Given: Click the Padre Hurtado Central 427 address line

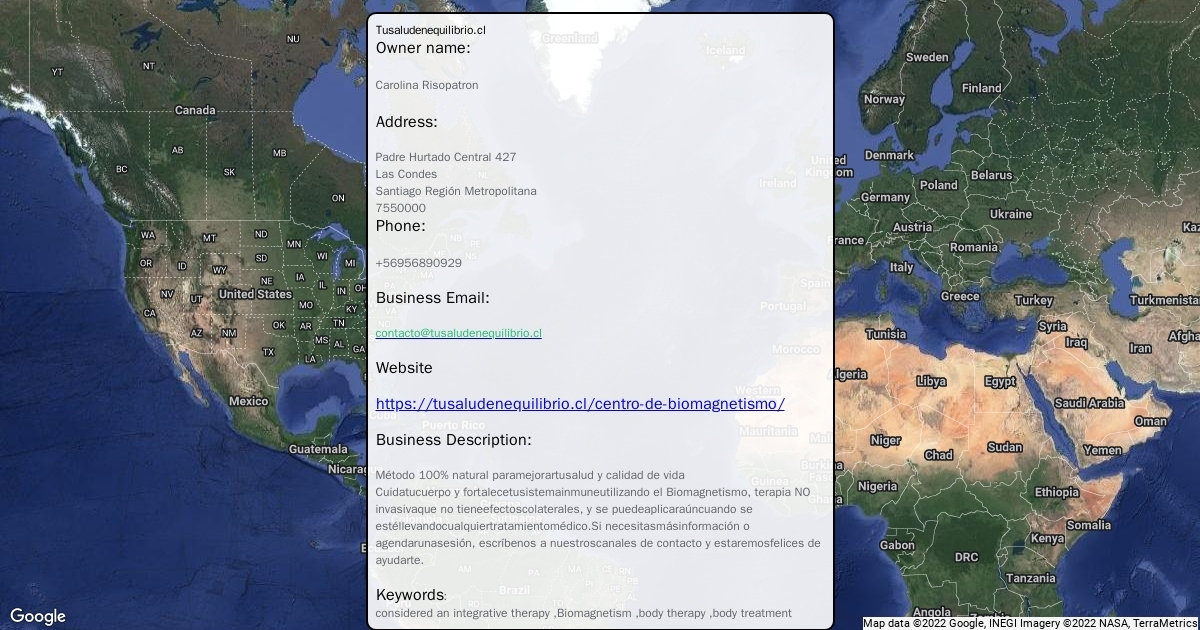Looking at the screenshot, I should (x=446, y=157).
